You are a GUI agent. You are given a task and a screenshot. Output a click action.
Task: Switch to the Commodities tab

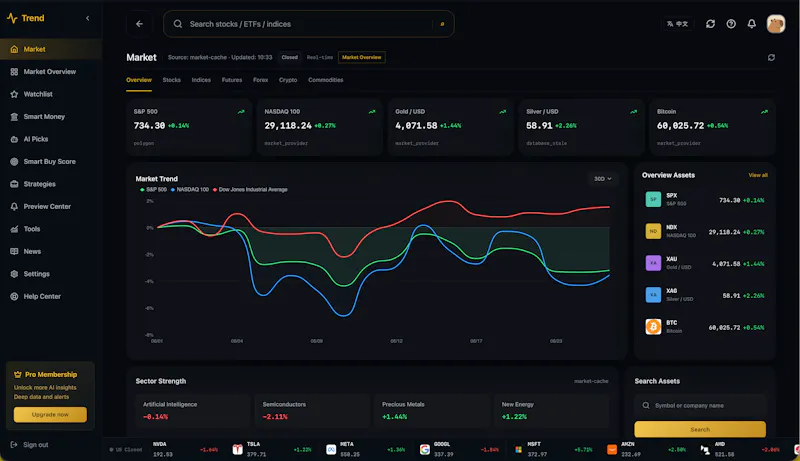pos(326,80)
